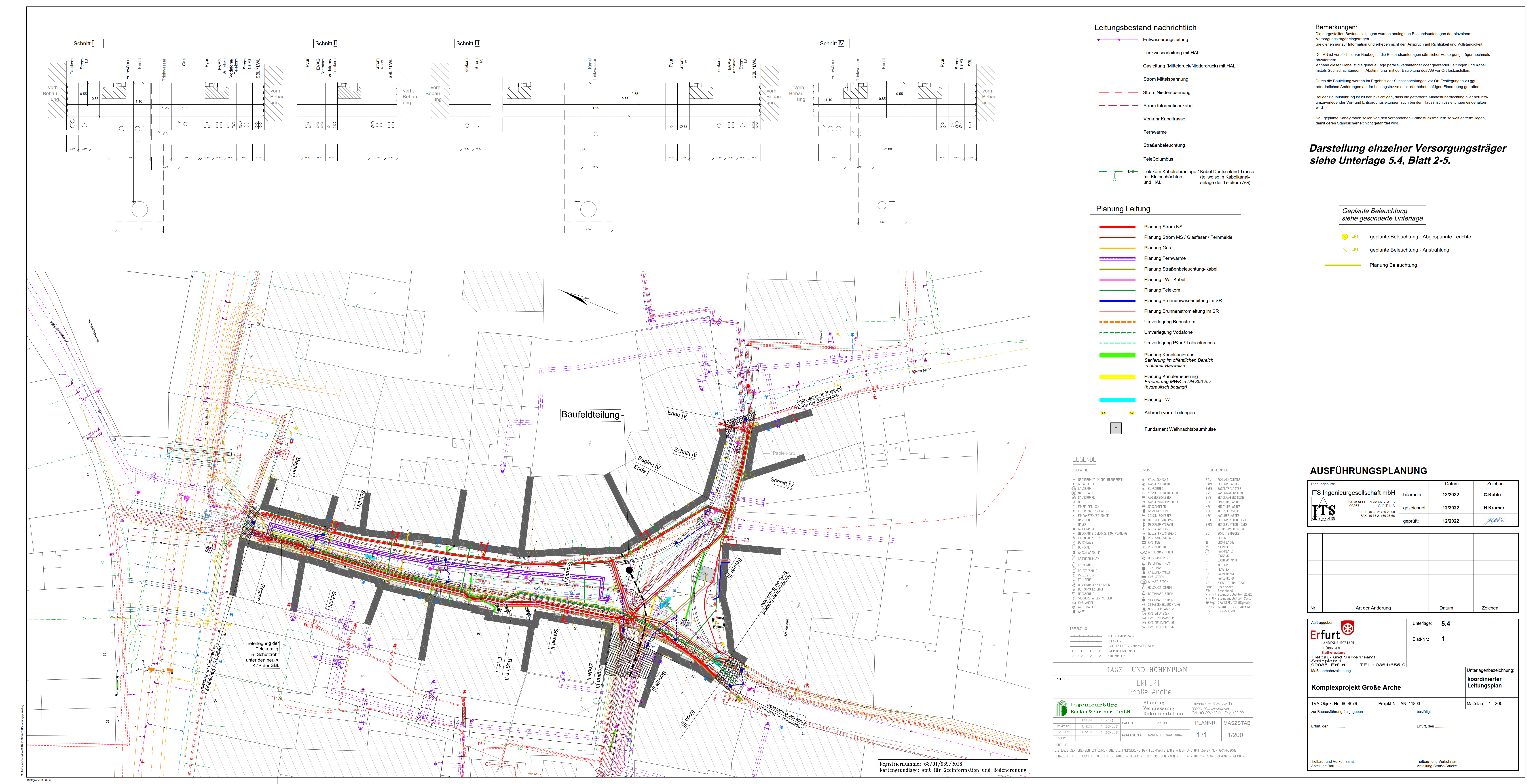Screen dimensions: 1533x784
Task: Click the Tieferlegung der Telekomltg. note box
Action: click(262, 654)
